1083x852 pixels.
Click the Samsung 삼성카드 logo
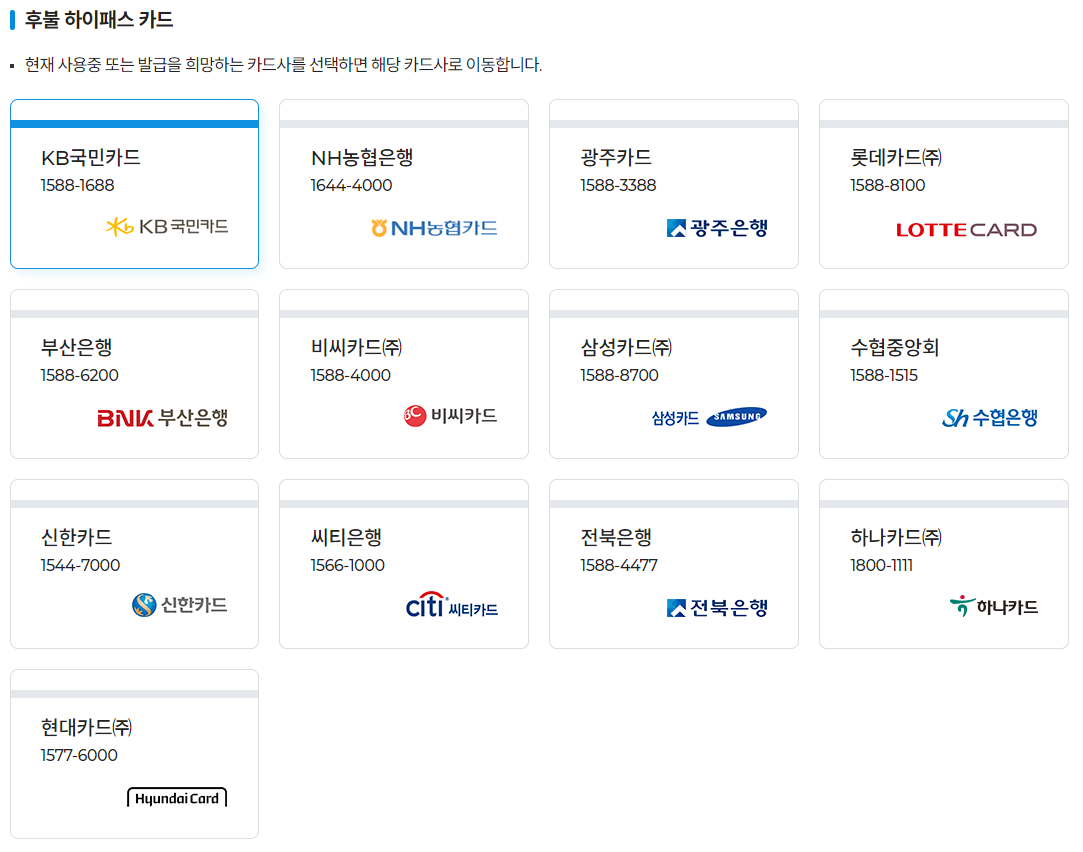[709, 417]
